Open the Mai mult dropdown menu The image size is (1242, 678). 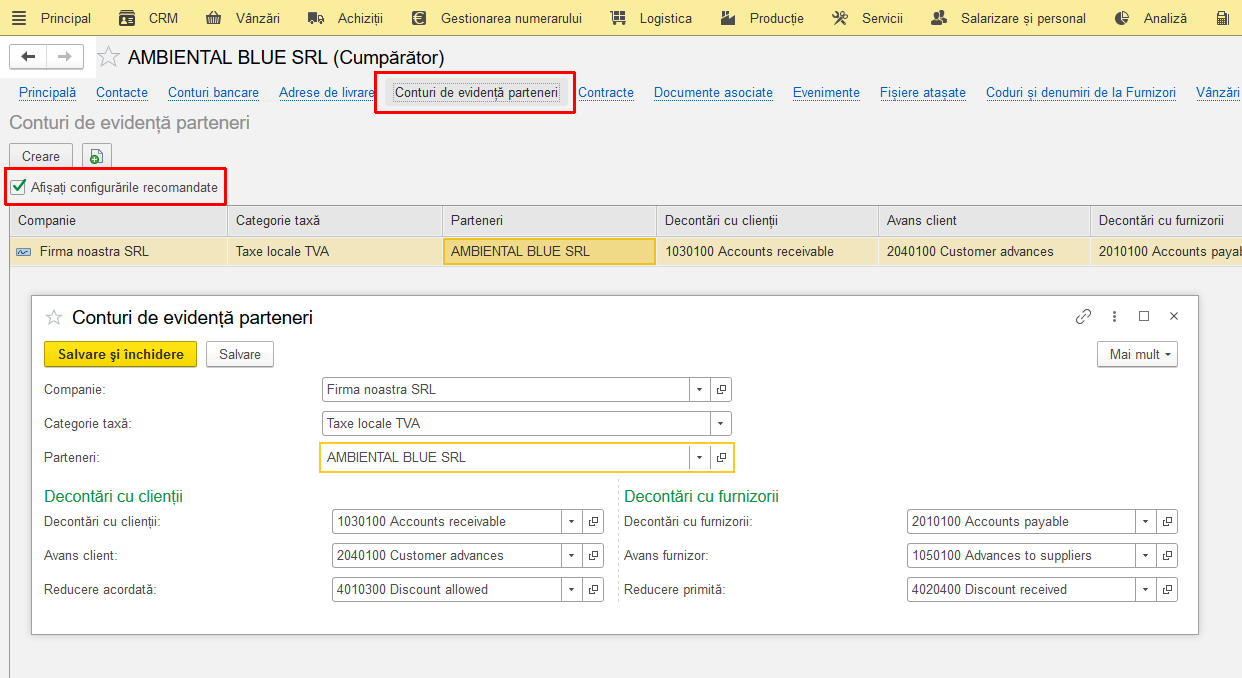click(x=1137, y=354)
